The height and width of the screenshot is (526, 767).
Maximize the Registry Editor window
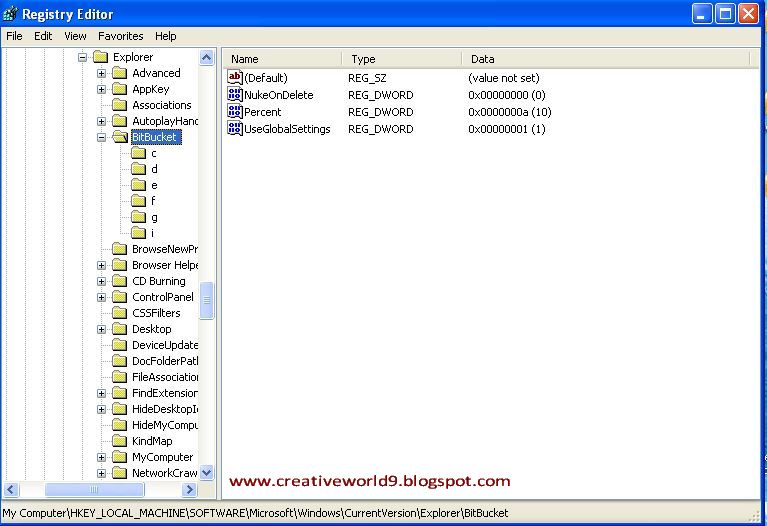pyautogui.click(x=725, y=14)
